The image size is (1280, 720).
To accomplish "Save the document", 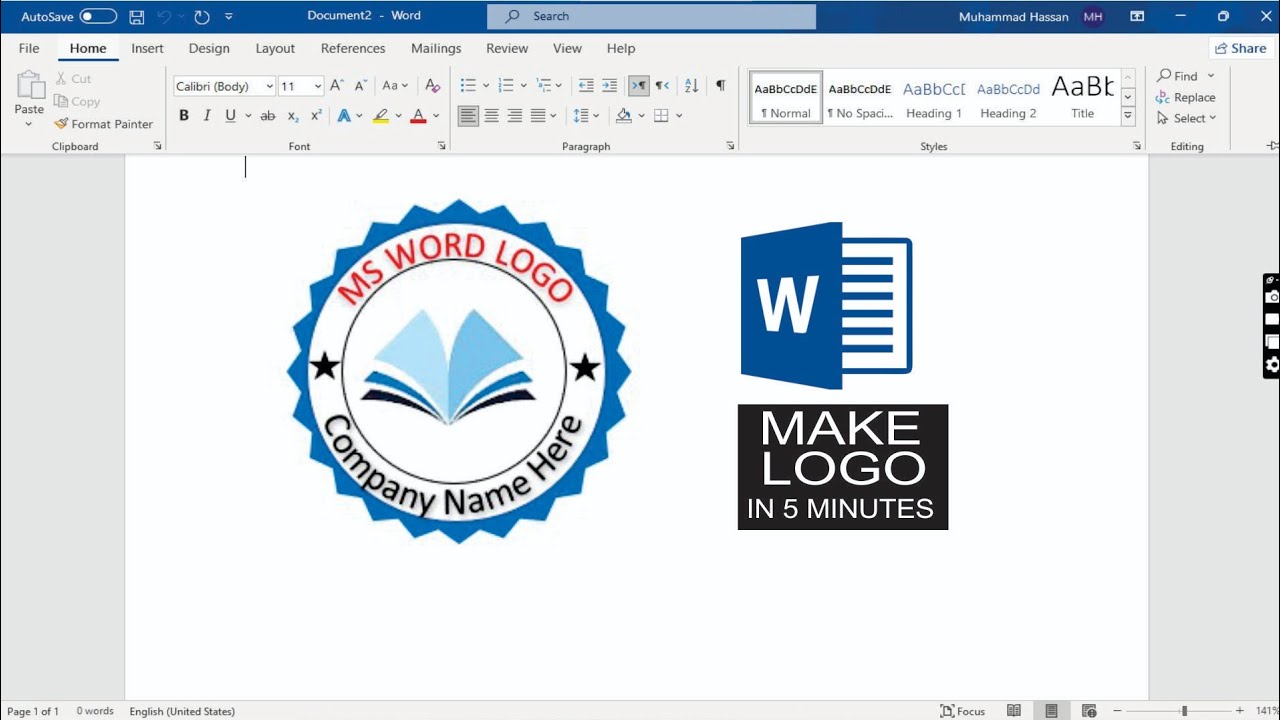I will (137, 17).
